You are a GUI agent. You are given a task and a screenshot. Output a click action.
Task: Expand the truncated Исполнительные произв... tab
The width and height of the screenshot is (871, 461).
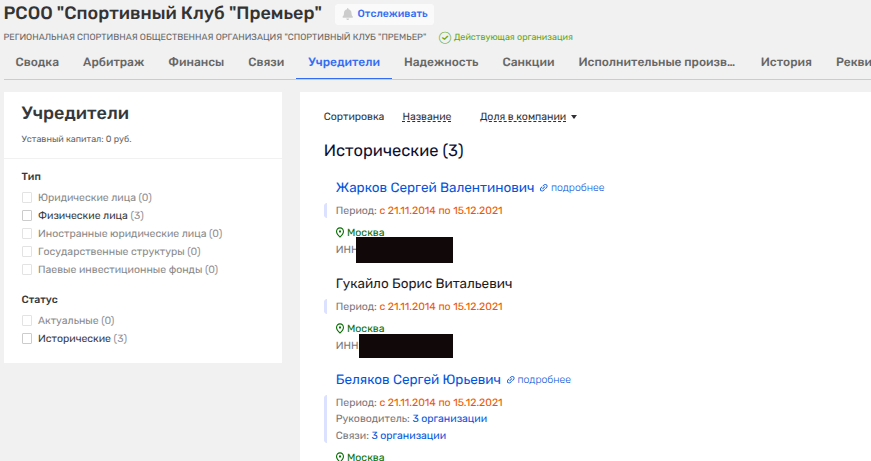tap(657, 62)
